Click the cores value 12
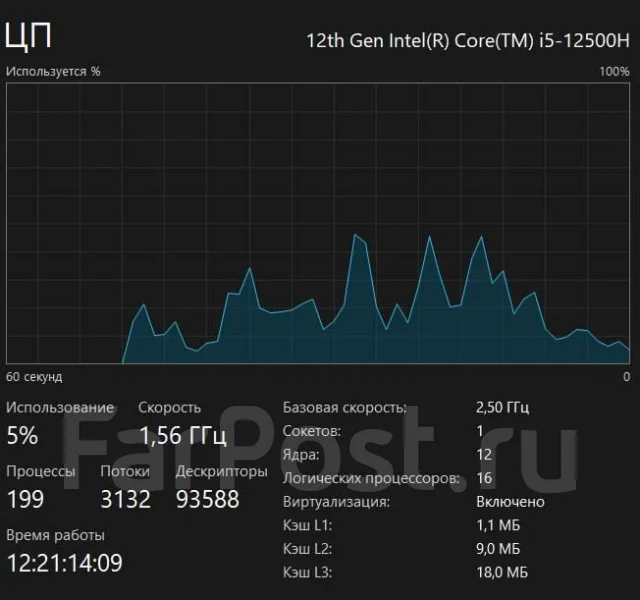 point(484,455)
